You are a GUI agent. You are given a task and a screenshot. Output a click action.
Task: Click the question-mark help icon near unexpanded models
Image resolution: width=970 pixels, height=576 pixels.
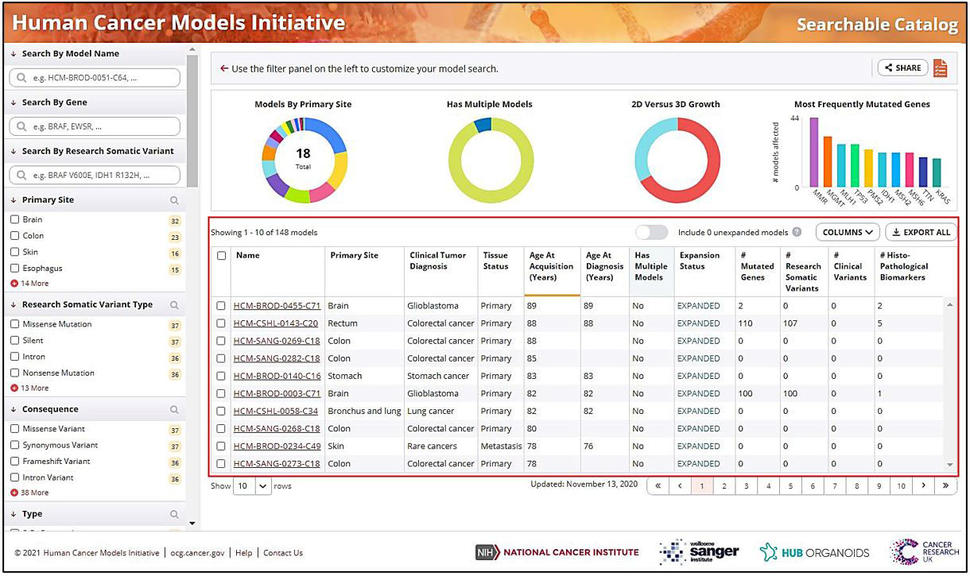pos(797,231)
